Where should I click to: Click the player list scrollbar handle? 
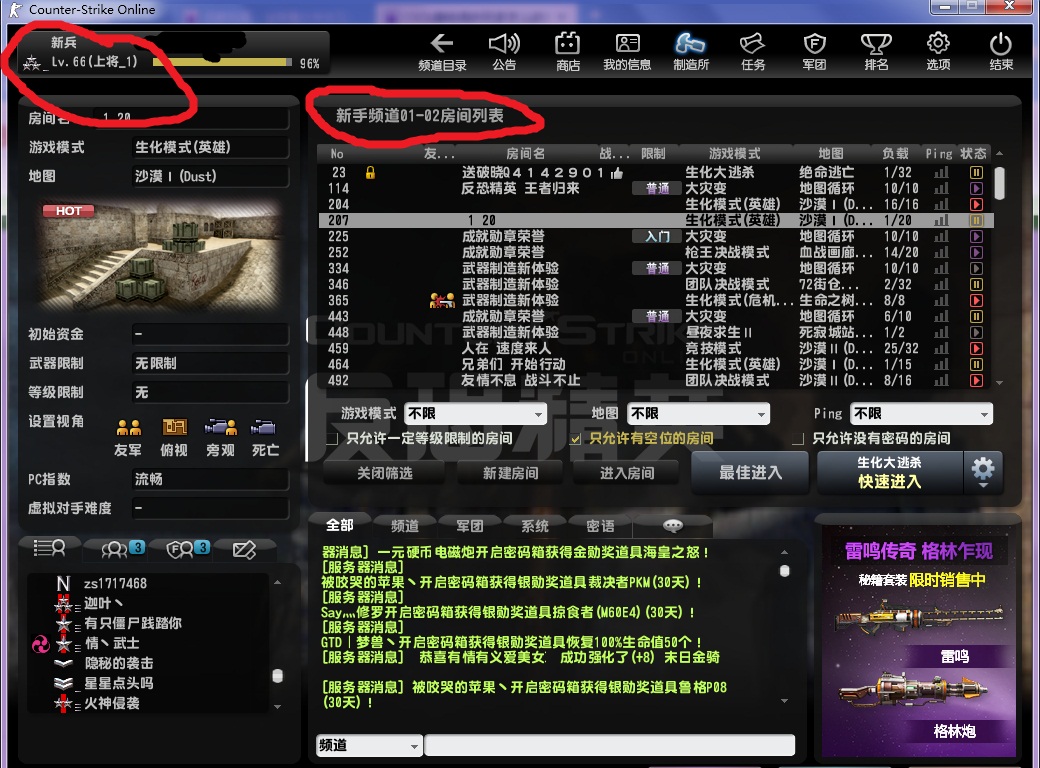[x=278, y=676]
